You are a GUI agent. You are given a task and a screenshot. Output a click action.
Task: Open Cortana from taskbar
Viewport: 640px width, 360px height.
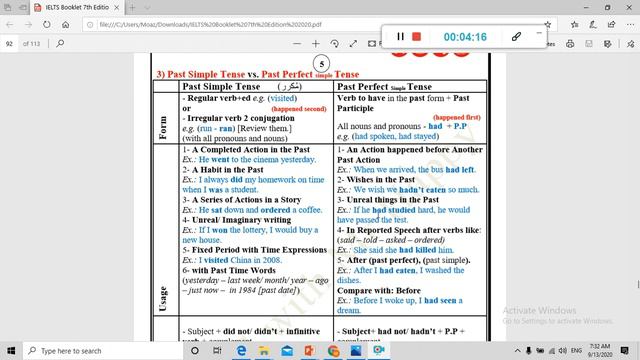(195, 351)
